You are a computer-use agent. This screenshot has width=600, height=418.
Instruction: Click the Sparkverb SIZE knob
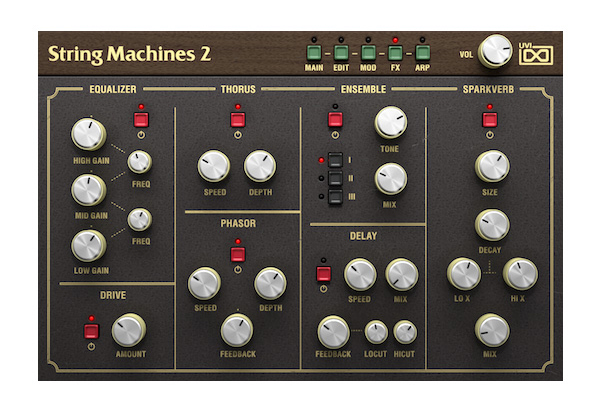pos(492,166)
